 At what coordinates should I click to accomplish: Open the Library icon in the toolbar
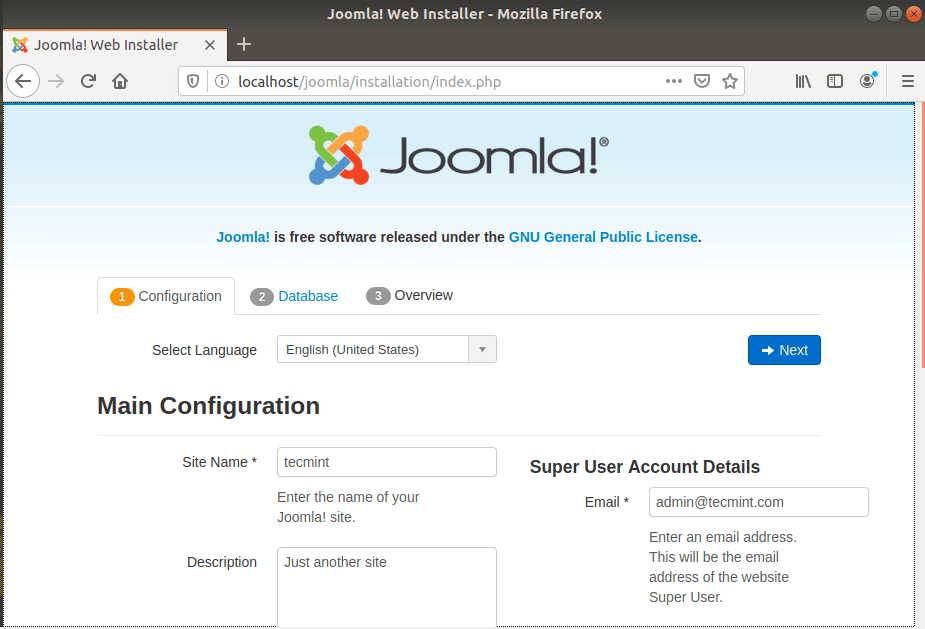point(803,81)
